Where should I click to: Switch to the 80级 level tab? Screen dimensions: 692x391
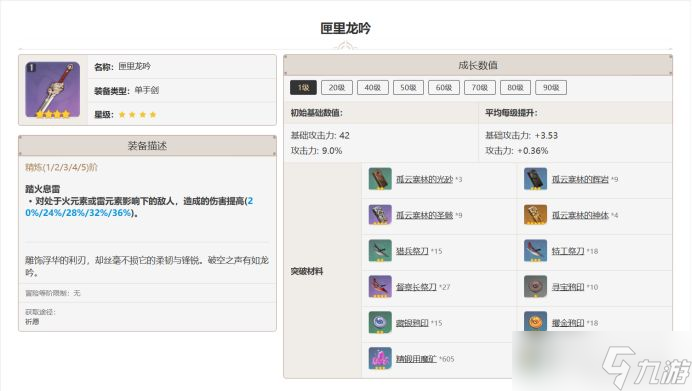(x=515, y=87)
